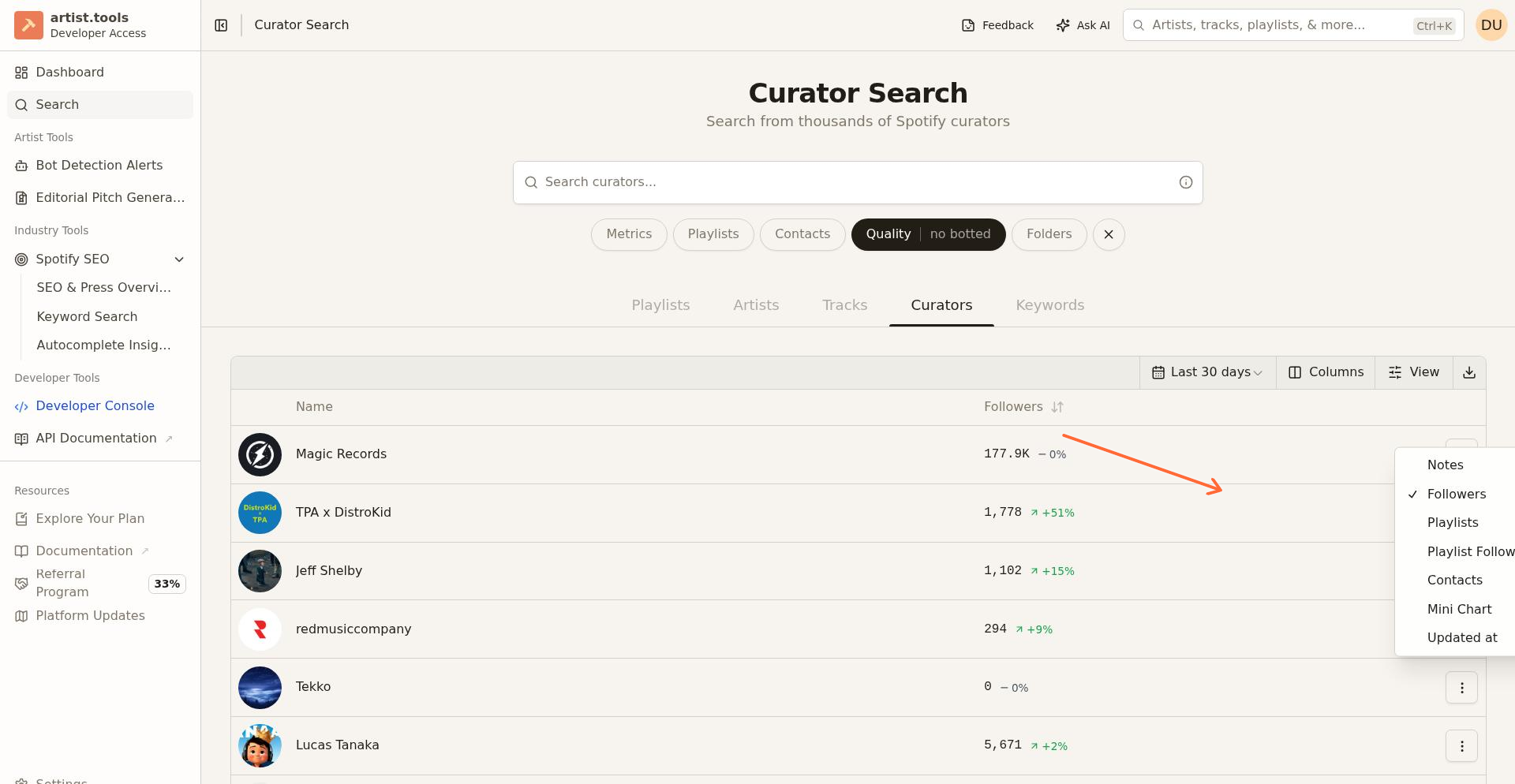Click the artist.tools logo icon
Image resolution: width=1515 pixels, height=784 pixels.
click(x=28, y=25)
